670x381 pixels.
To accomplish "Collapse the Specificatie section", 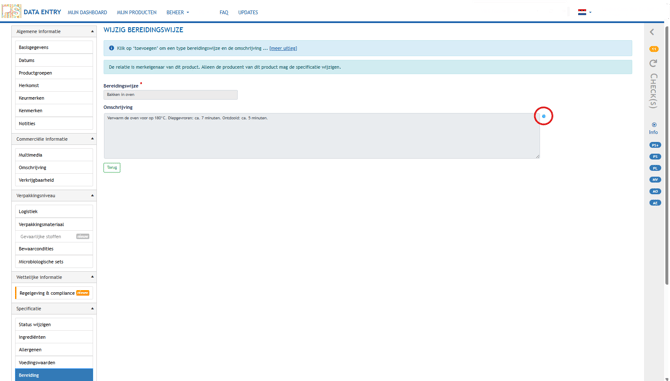I will [x=92, y=309].
